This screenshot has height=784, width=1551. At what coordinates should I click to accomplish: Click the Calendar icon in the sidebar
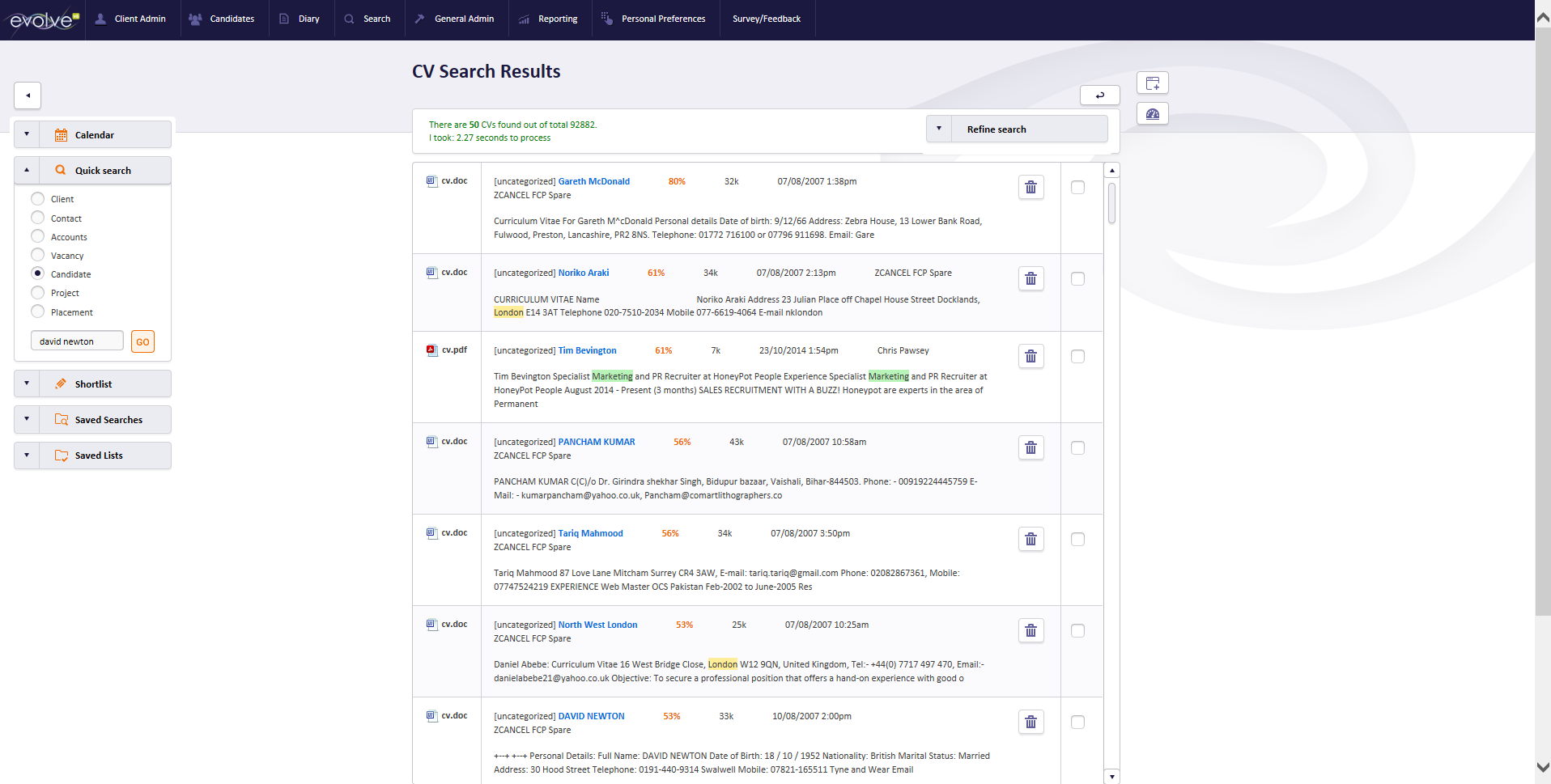coord(62,134)
